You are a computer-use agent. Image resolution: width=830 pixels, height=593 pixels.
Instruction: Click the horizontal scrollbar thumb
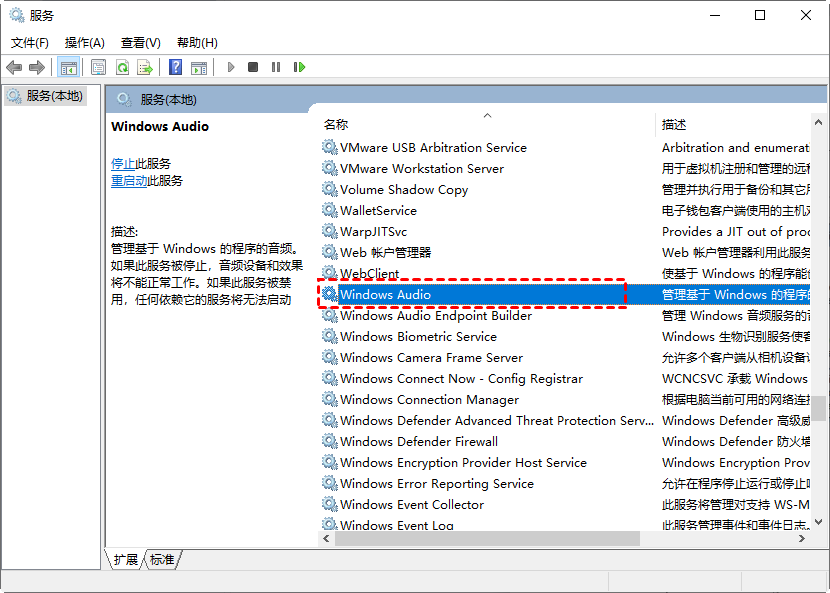pos(487,538)
